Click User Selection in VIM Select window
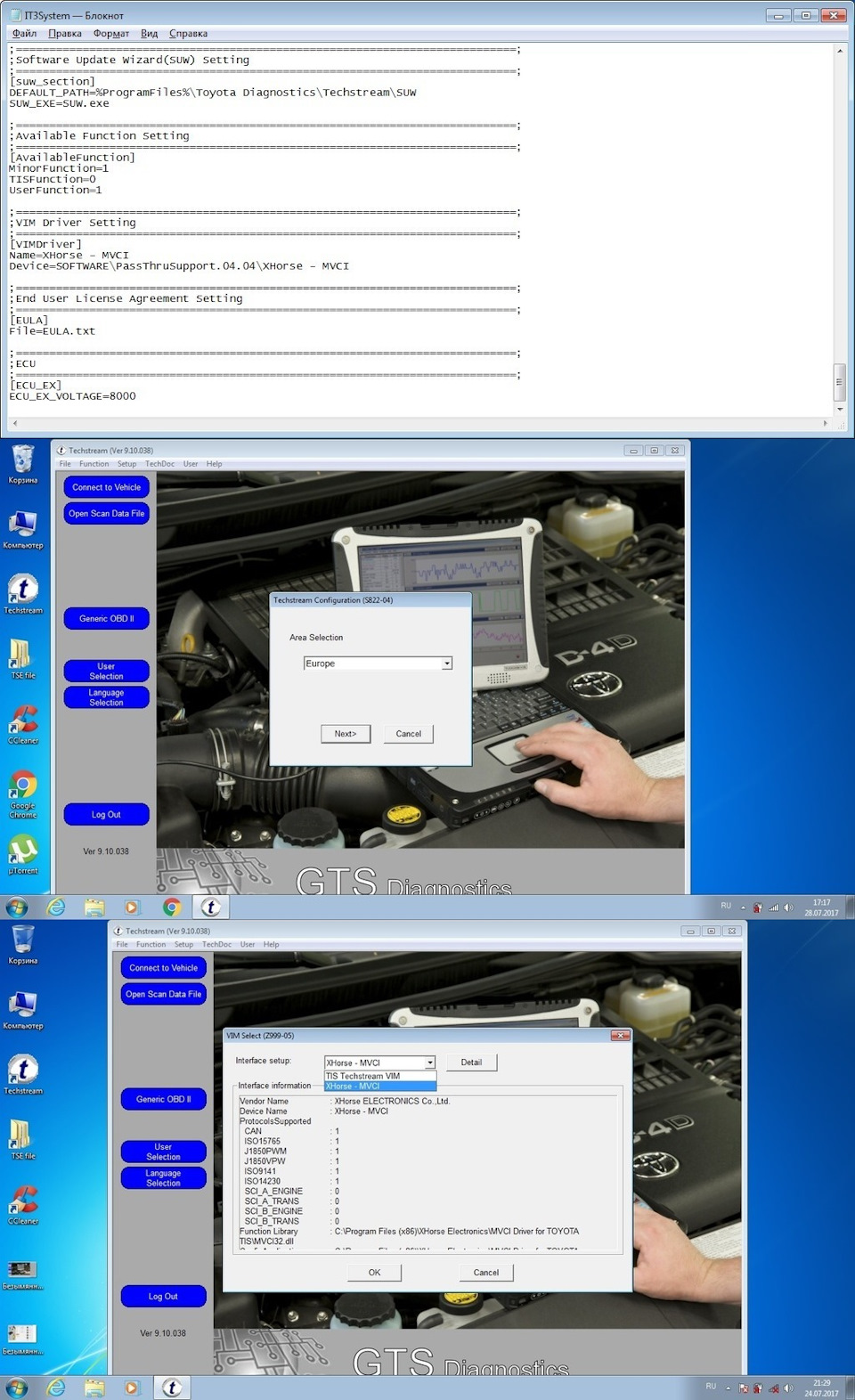855x1400 pixels. [164, 1152]
